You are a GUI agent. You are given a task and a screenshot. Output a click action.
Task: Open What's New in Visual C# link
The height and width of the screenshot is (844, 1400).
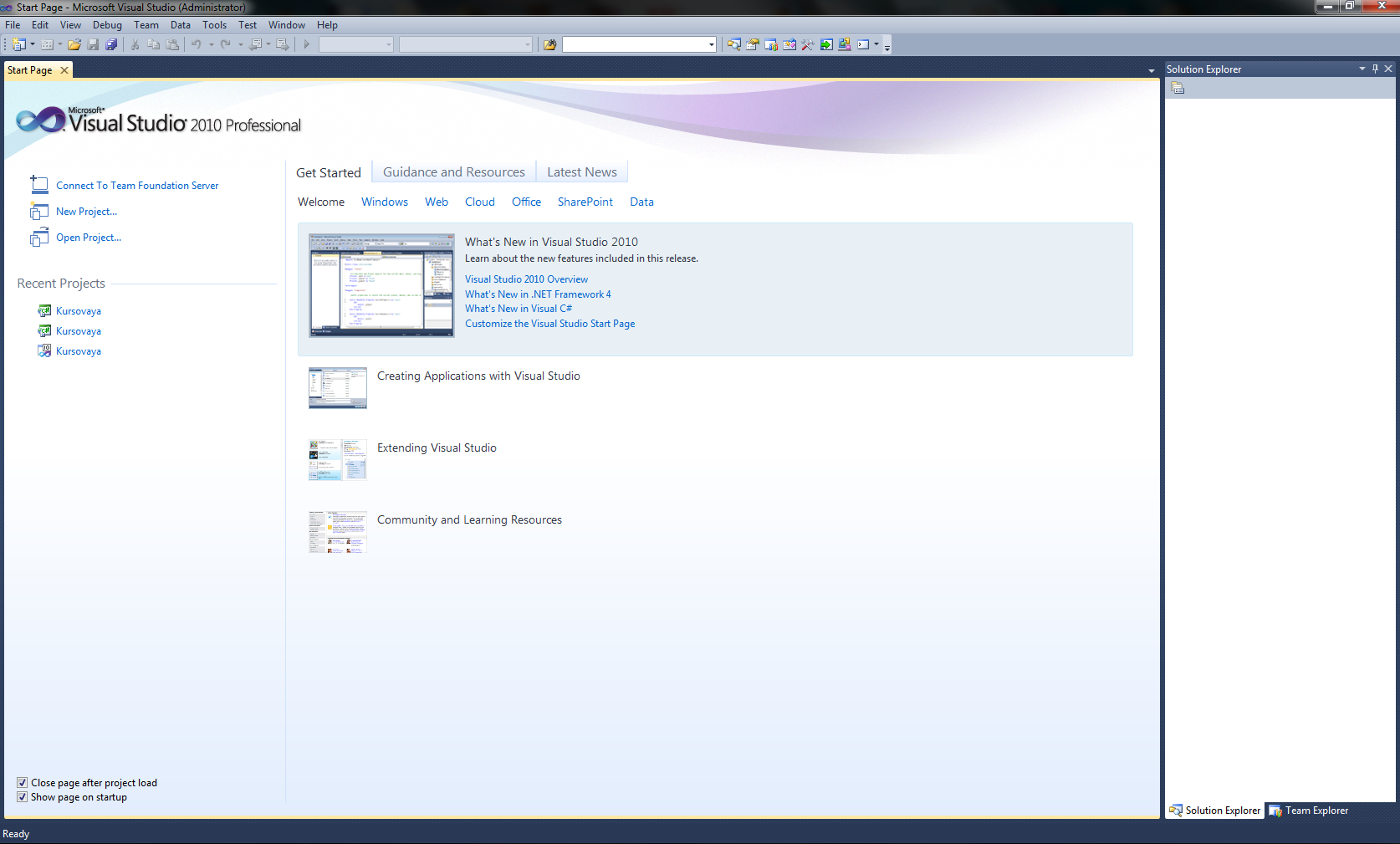[519, 309]
